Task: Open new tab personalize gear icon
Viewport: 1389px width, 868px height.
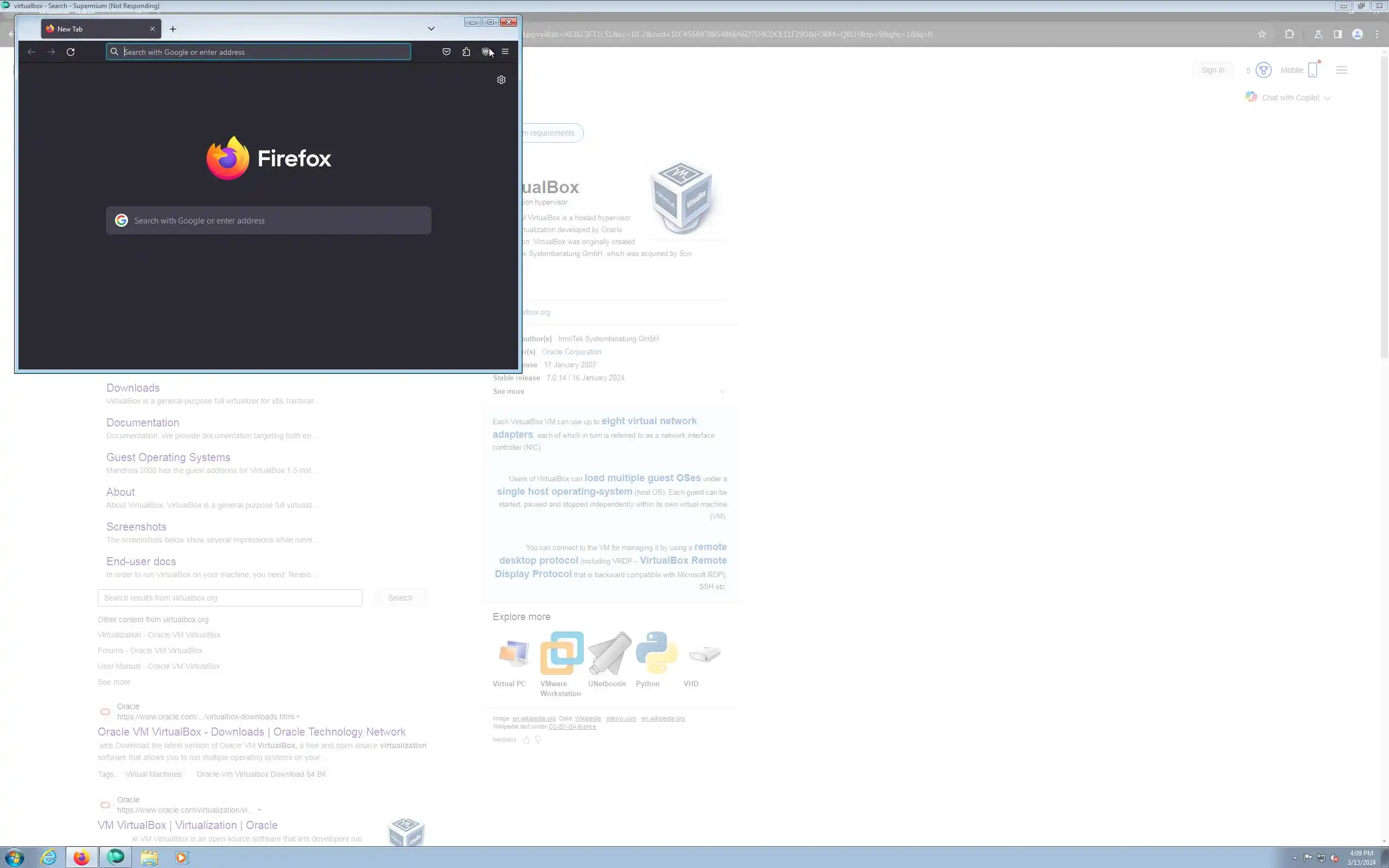Action: coord(501,80)
